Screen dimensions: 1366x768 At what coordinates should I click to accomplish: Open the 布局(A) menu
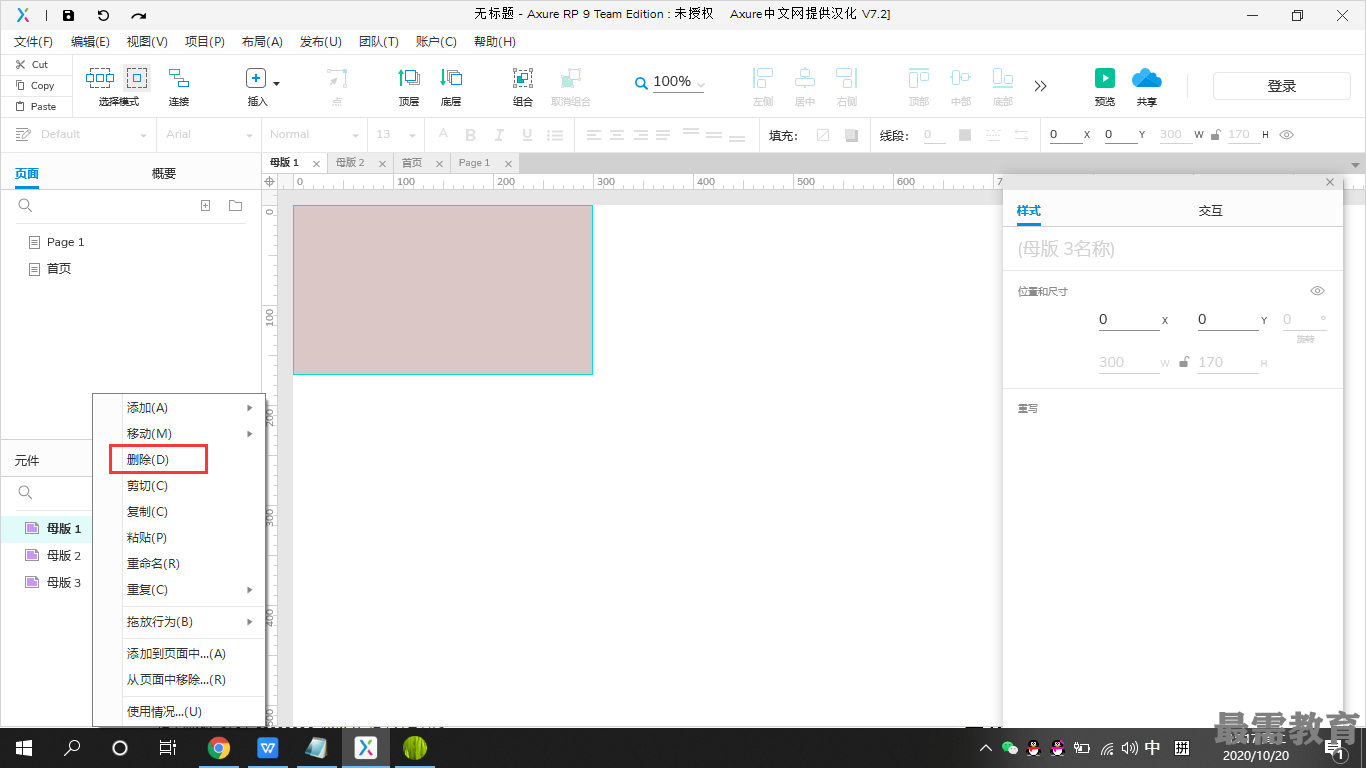[x=262, y=42]
